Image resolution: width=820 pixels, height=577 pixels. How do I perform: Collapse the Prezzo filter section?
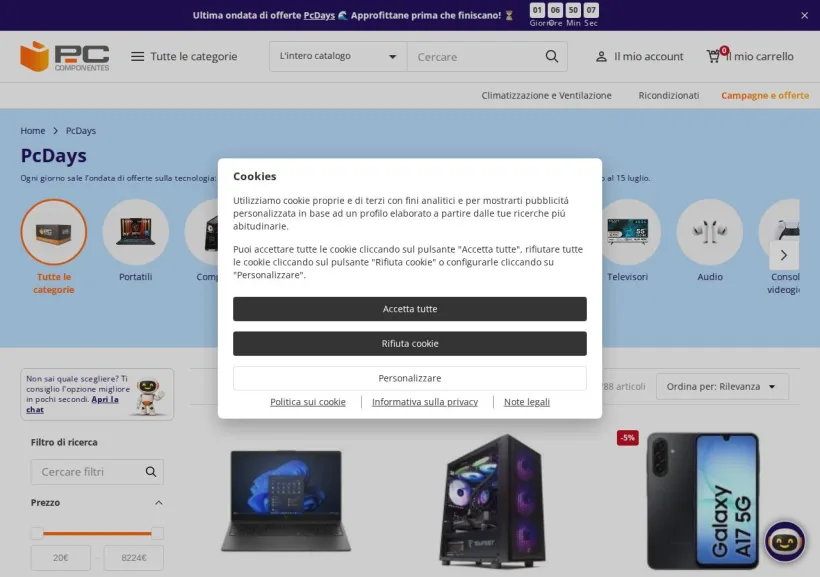pos(158,503)
